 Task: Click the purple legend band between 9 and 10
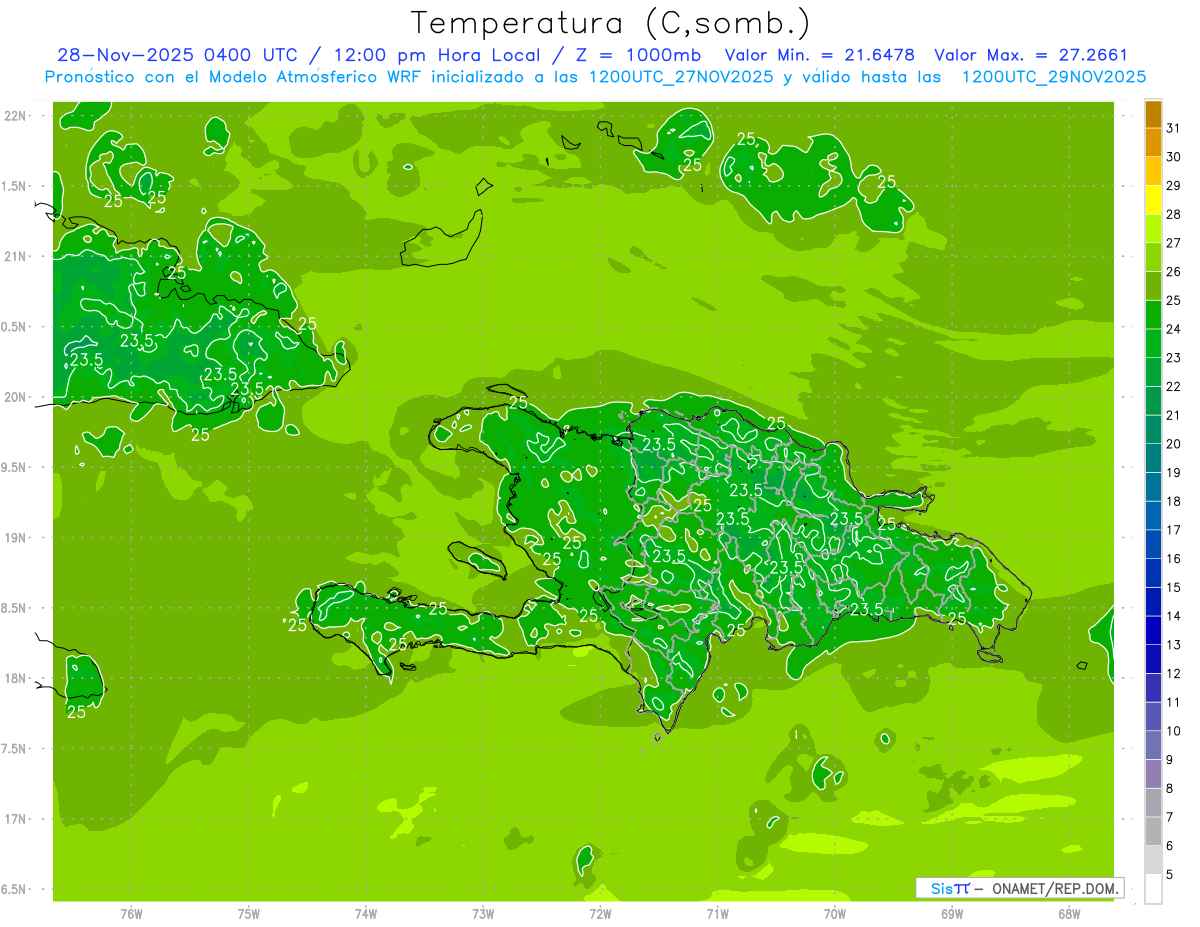(1153, 745)
